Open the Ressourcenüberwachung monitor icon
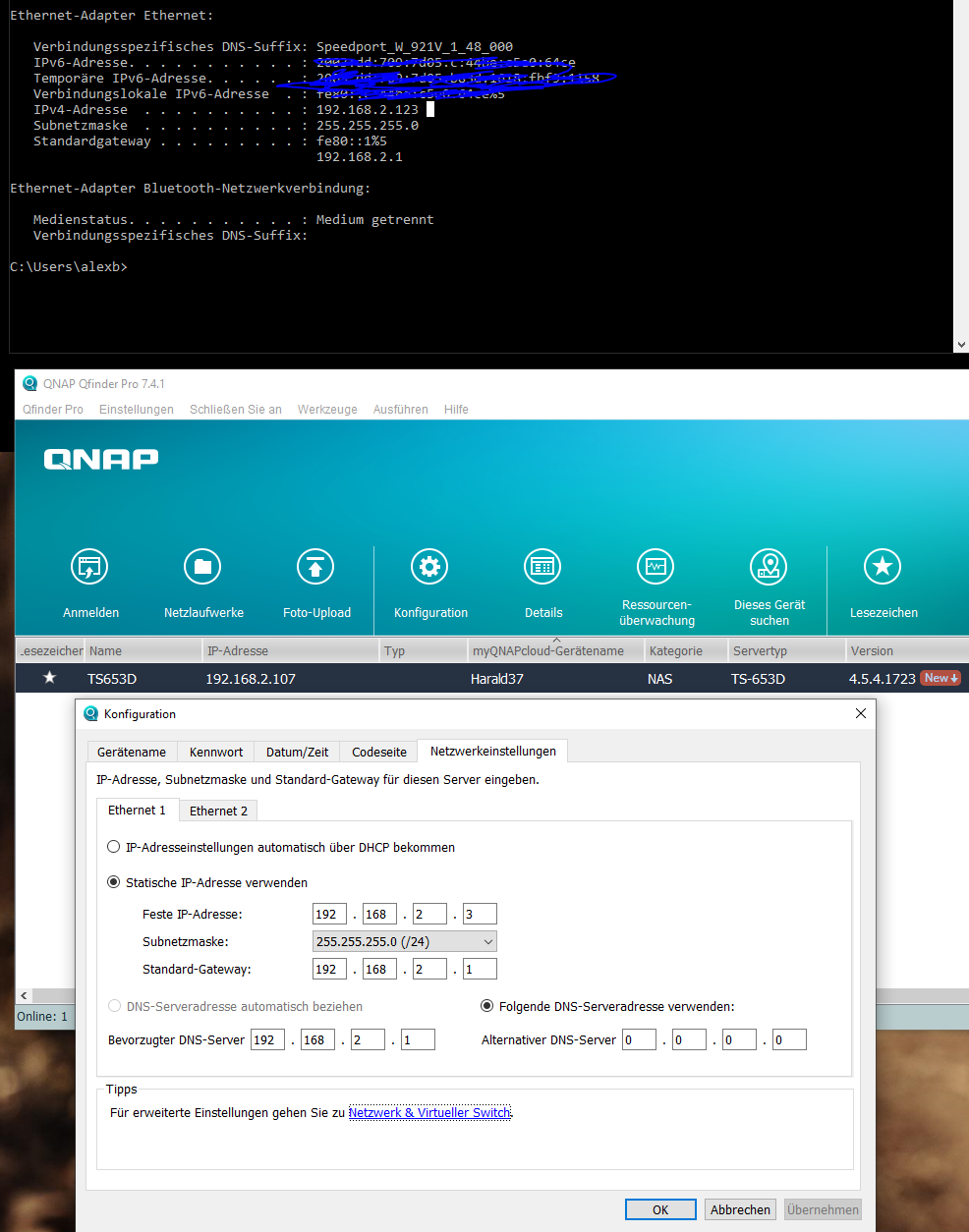The width and height of the screenshot is (969, 1232). (x=655, y=567)
